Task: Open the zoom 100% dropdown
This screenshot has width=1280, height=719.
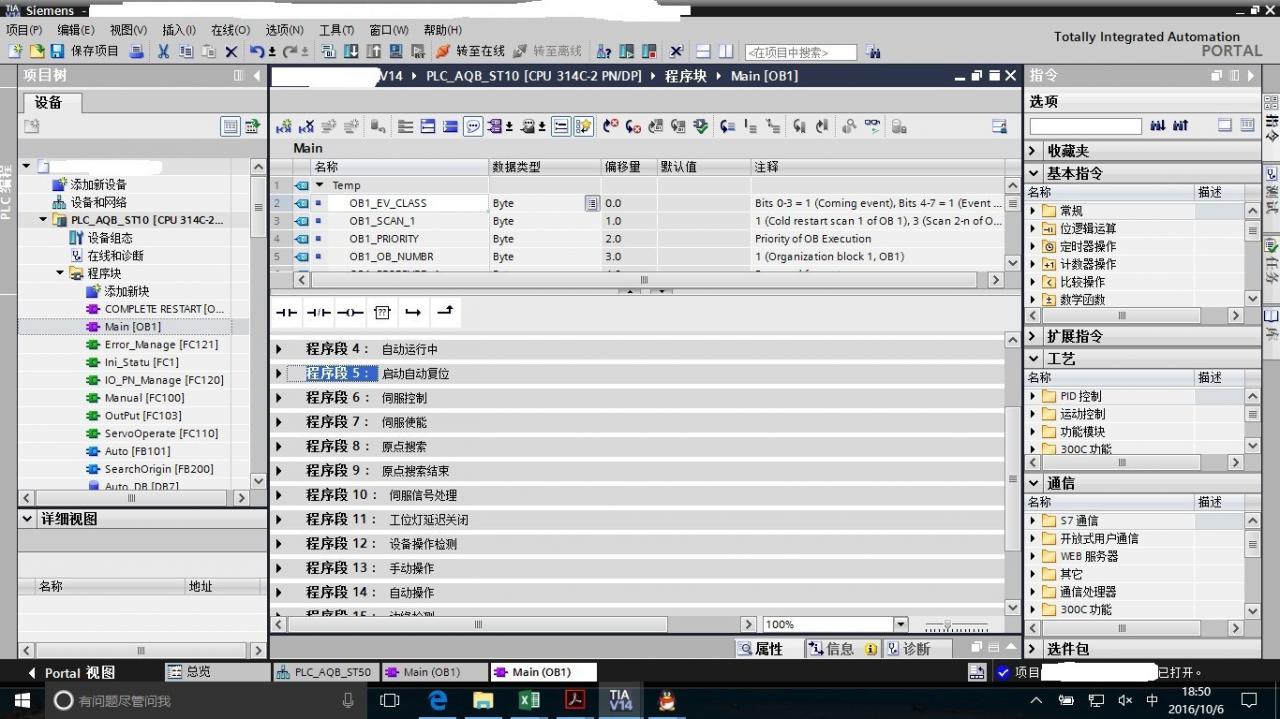Action: point(900,624)
